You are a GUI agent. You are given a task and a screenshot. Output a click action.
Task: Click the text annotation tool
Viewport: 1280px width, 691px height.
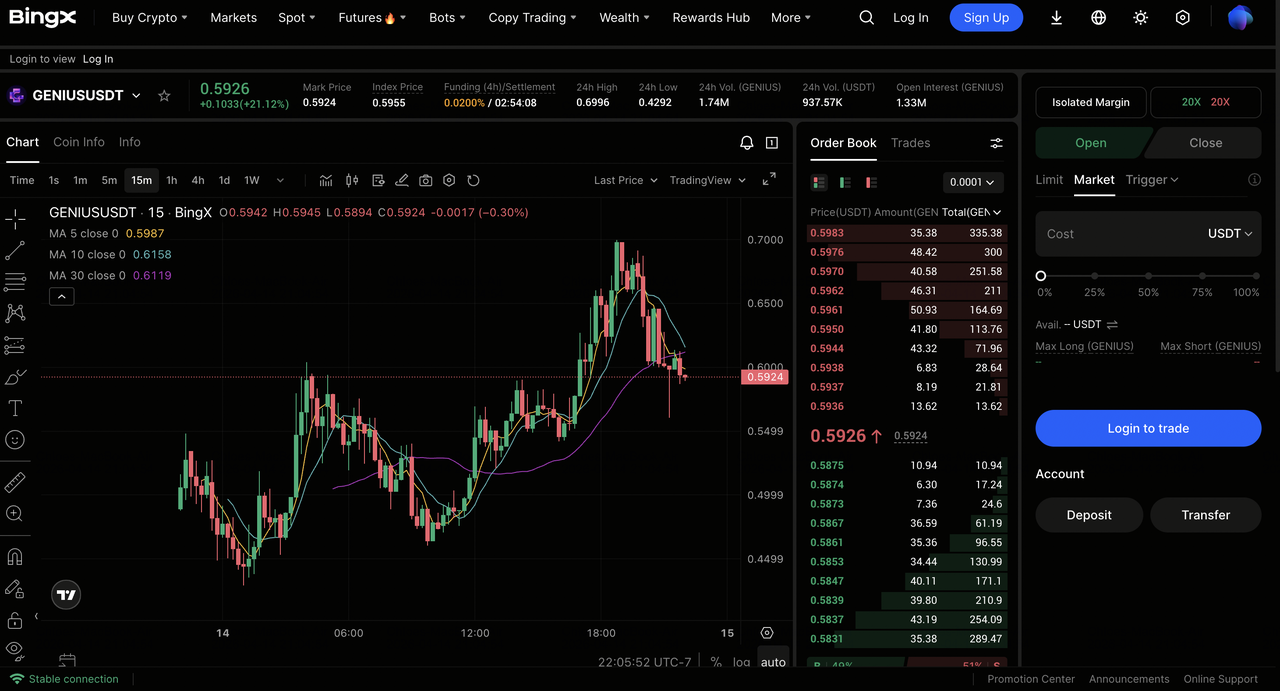[15, 408]
